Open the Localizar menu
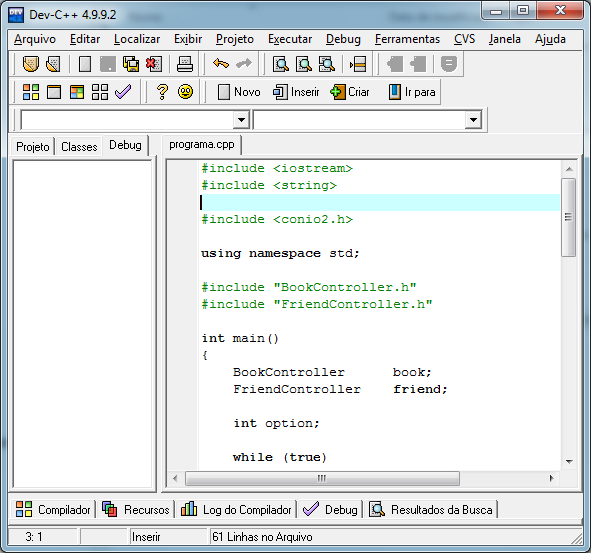 coord(137,39)
